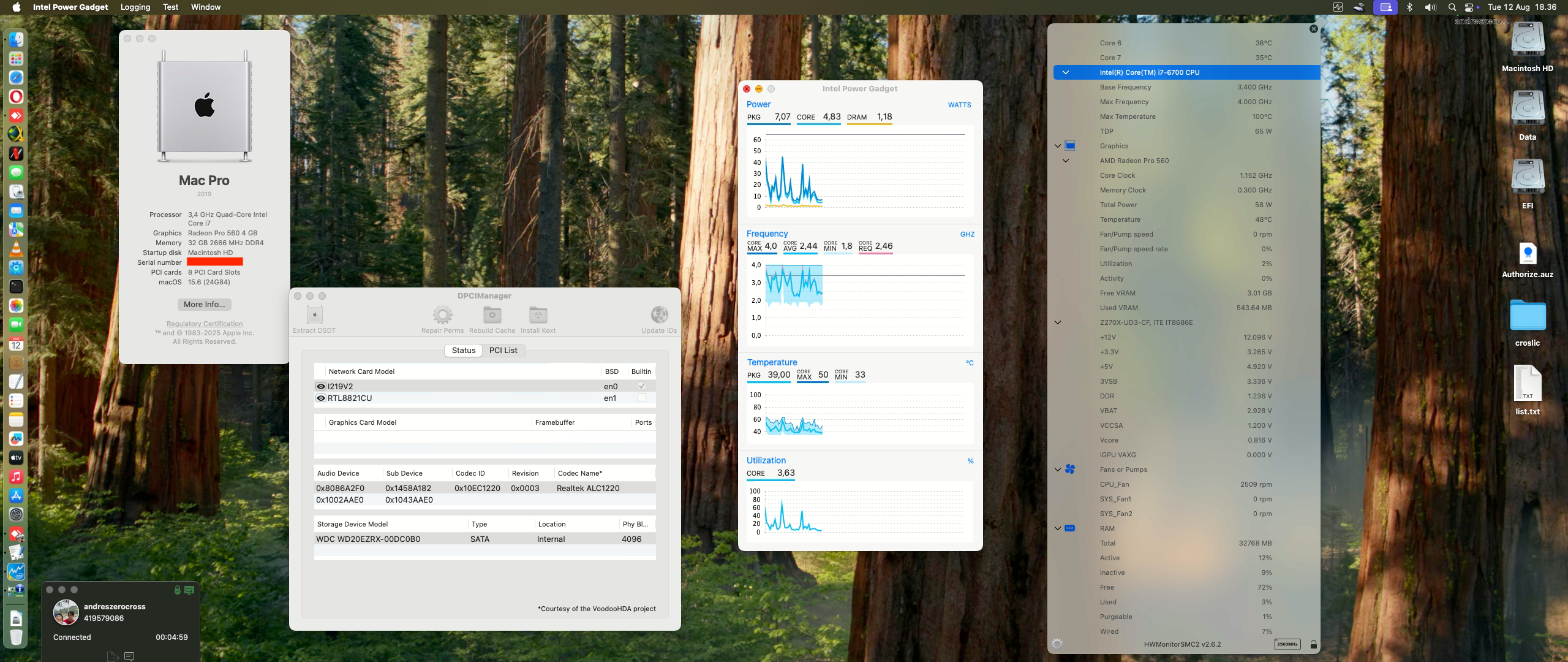Select Realtek ALC1220 audio device row
The image size is (1568, 662).
coord(484,489)
